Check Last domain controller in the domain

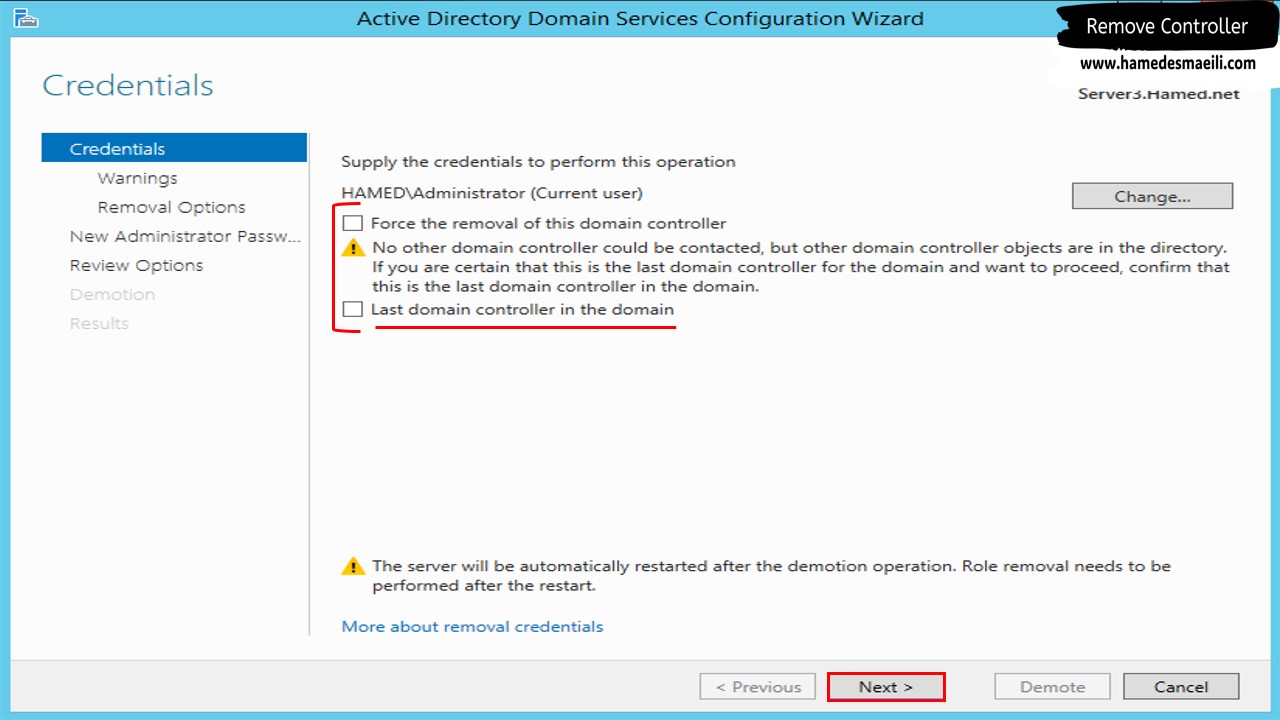352,310
